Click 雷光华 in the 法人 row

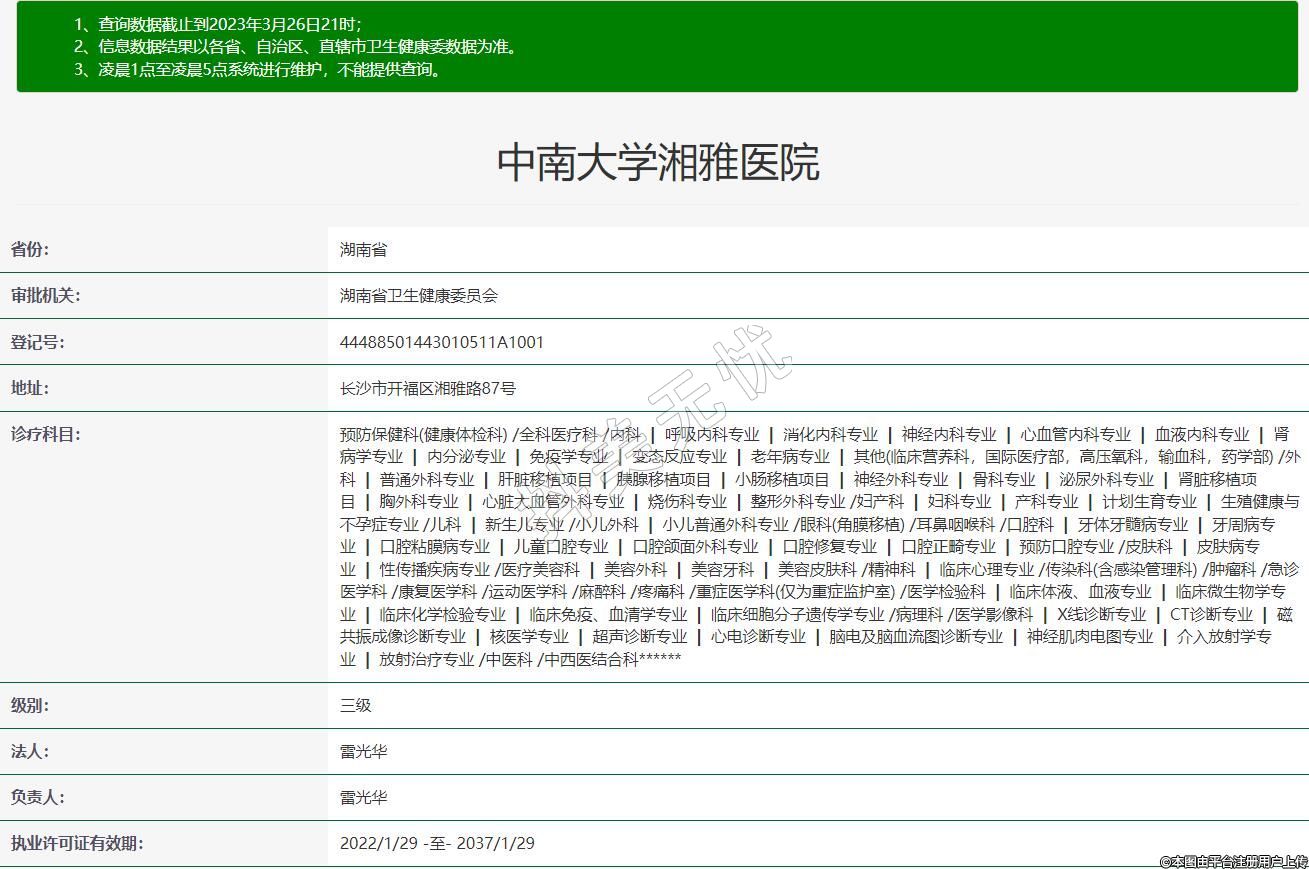point(363,751)
